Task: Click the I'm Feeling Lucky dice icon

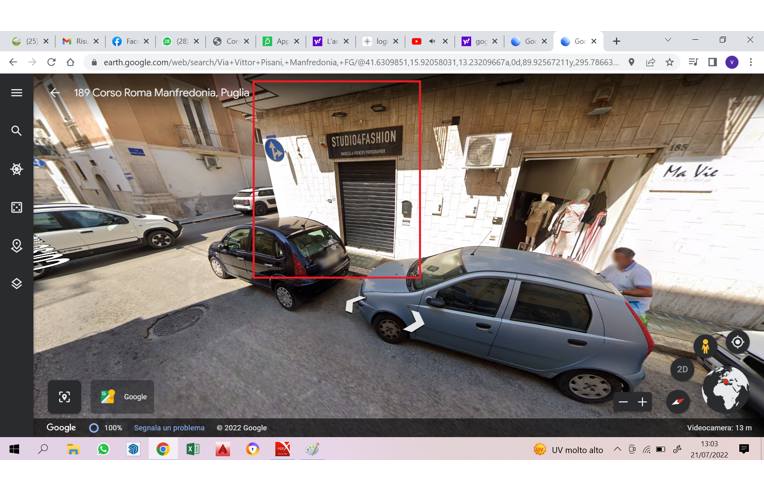Action: tap(16, 207)
